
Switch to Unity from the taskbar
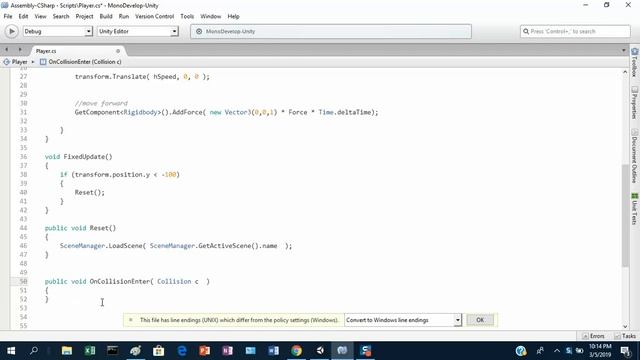coord(320,351)
